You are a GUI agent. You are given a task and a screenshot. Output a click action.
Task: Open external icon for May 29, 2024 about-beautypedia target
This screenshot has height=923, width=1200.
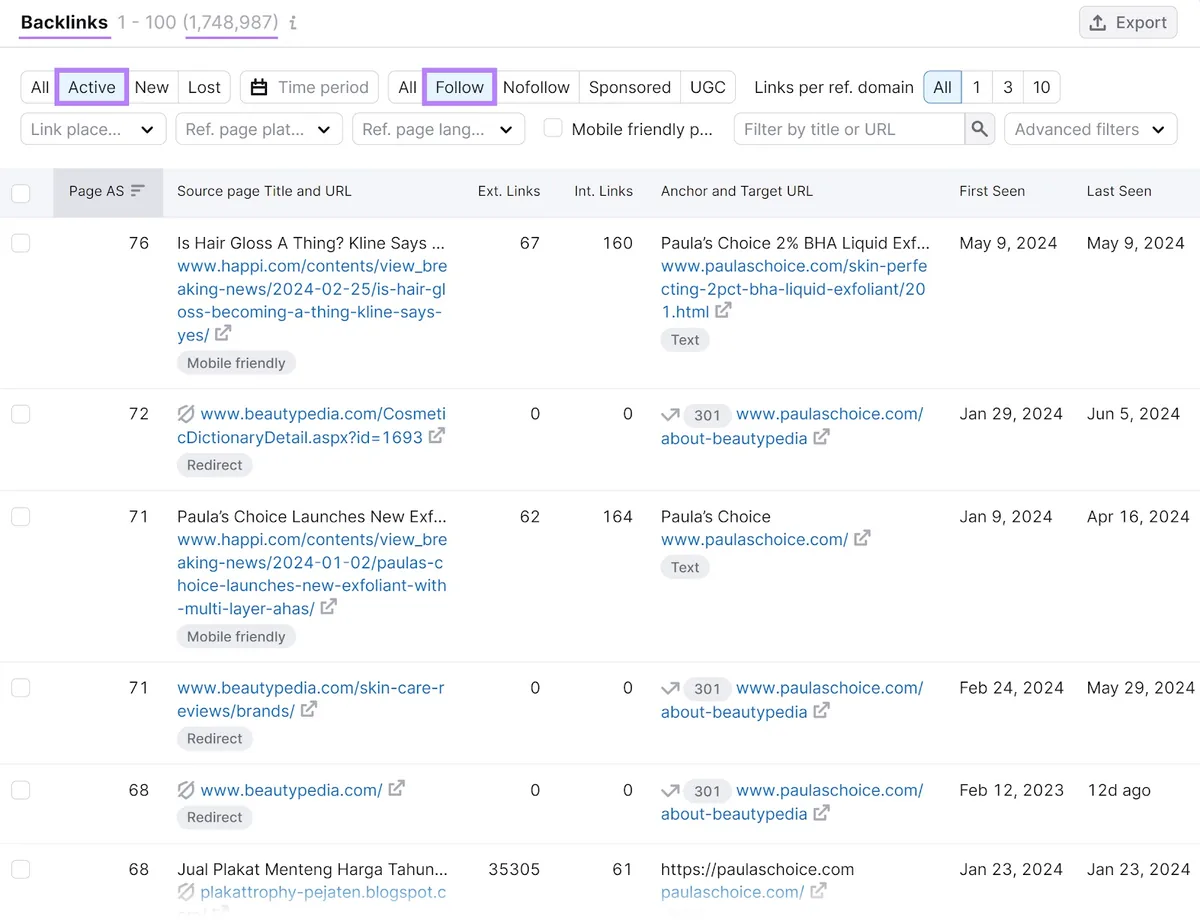click(821, 711)
